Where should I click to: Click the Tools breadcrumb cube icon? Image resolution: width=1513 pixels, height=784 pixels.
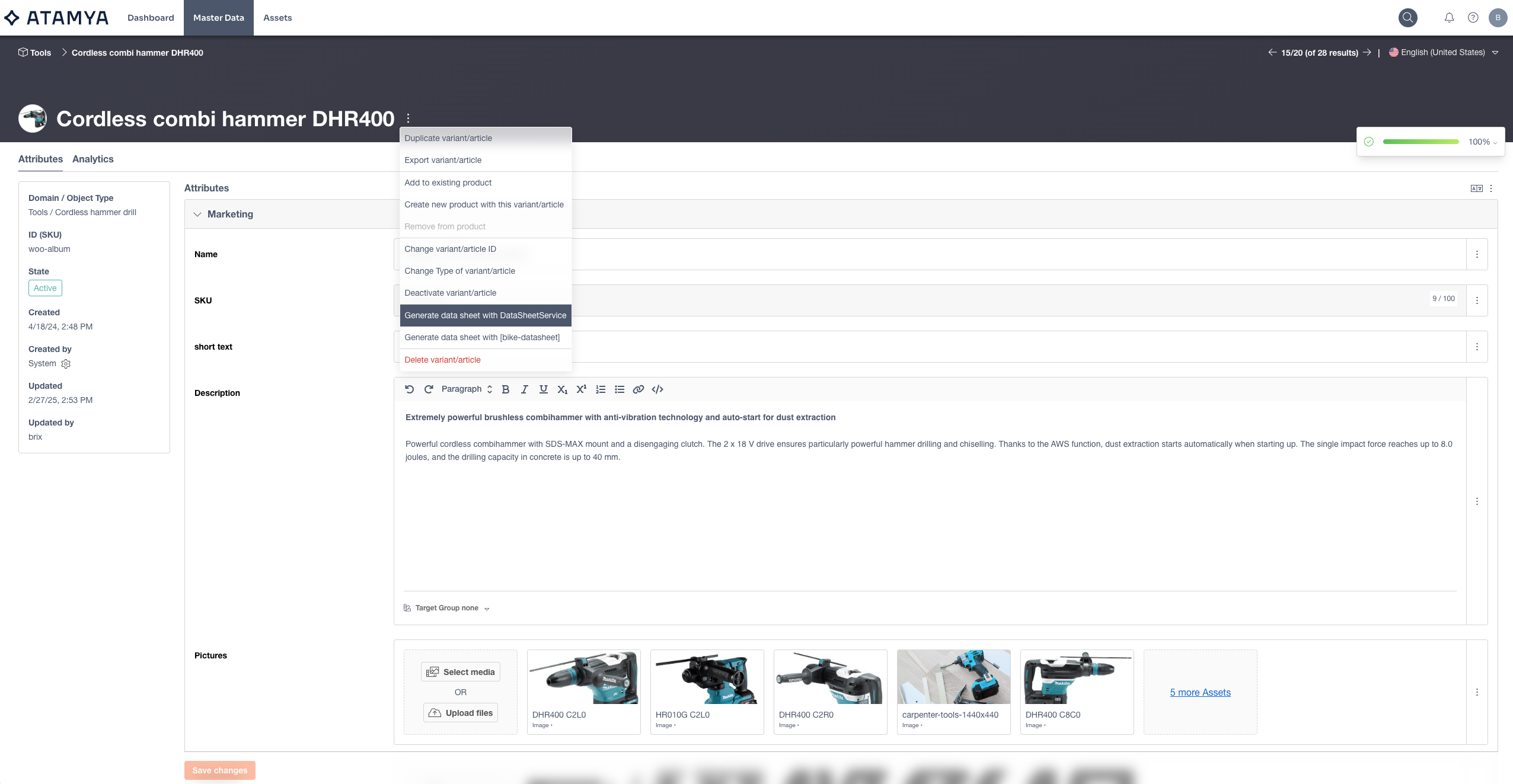[x=23, y=52]
